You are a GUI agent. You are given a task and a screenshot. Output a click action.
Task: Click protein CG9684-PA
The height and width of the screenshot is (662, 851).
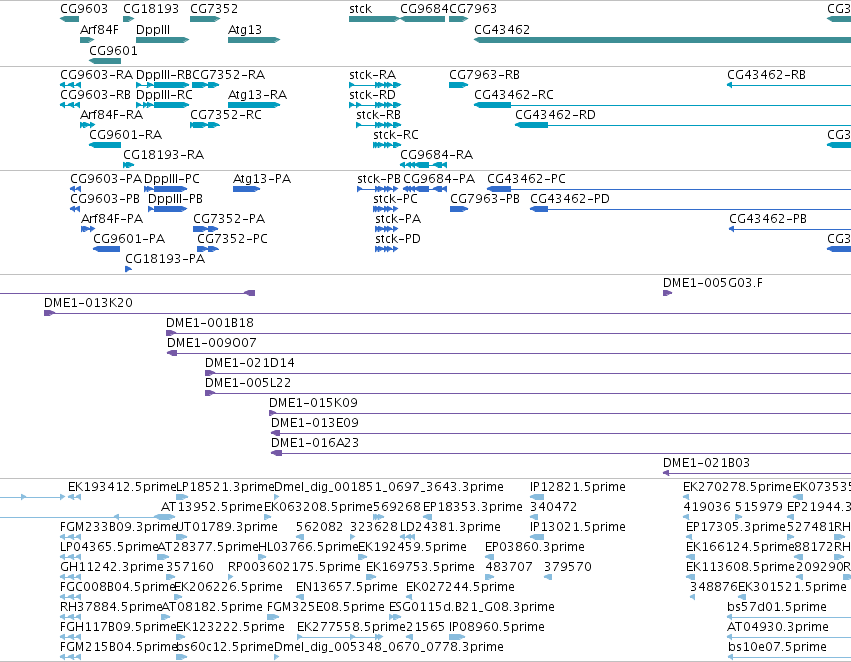point(425,189)
